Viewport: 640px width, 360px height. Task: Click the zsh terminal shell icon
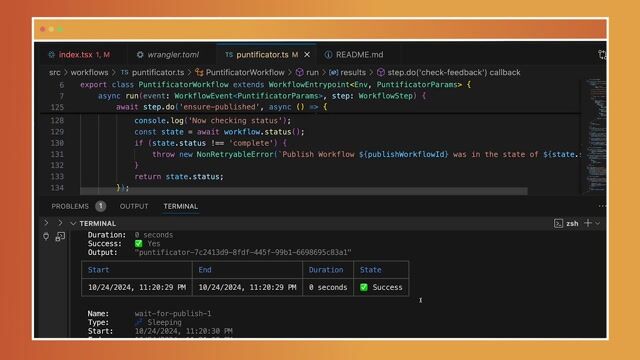click(x=558, y=224)
